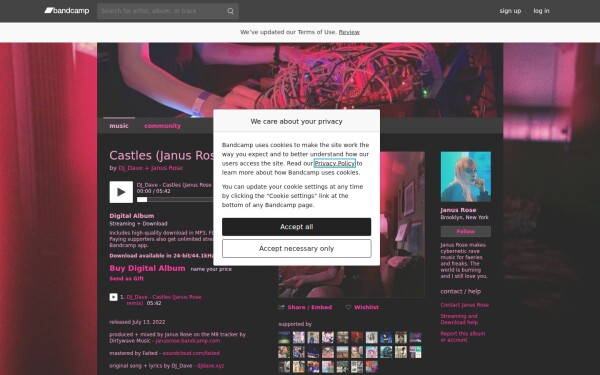Play the Castles track with the large play button
Screen dimensions: 600x375
pyautogui.click(x=121, y=192)
